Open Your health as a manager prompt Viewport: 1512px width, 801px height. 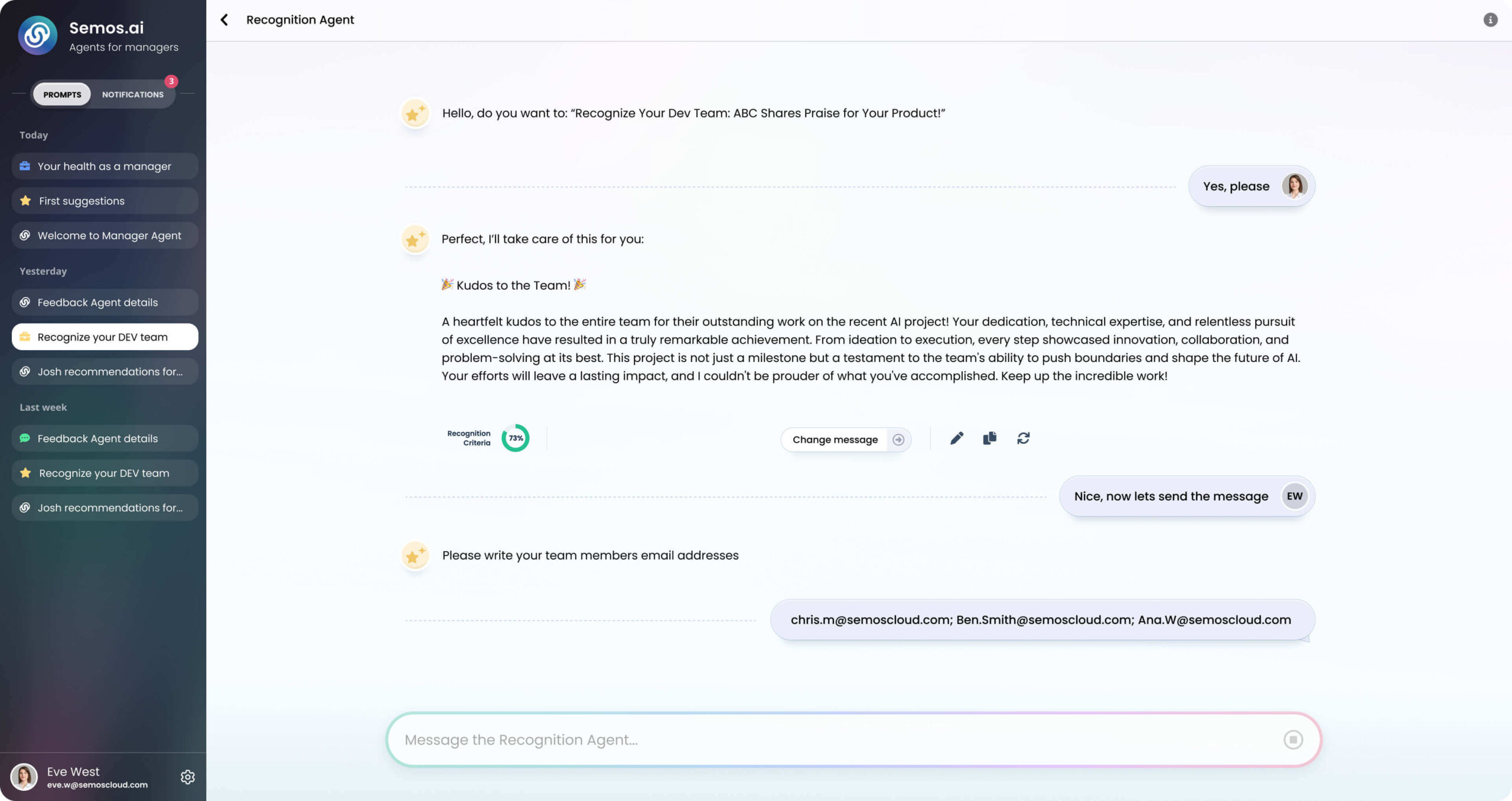(x=105, y=166)
